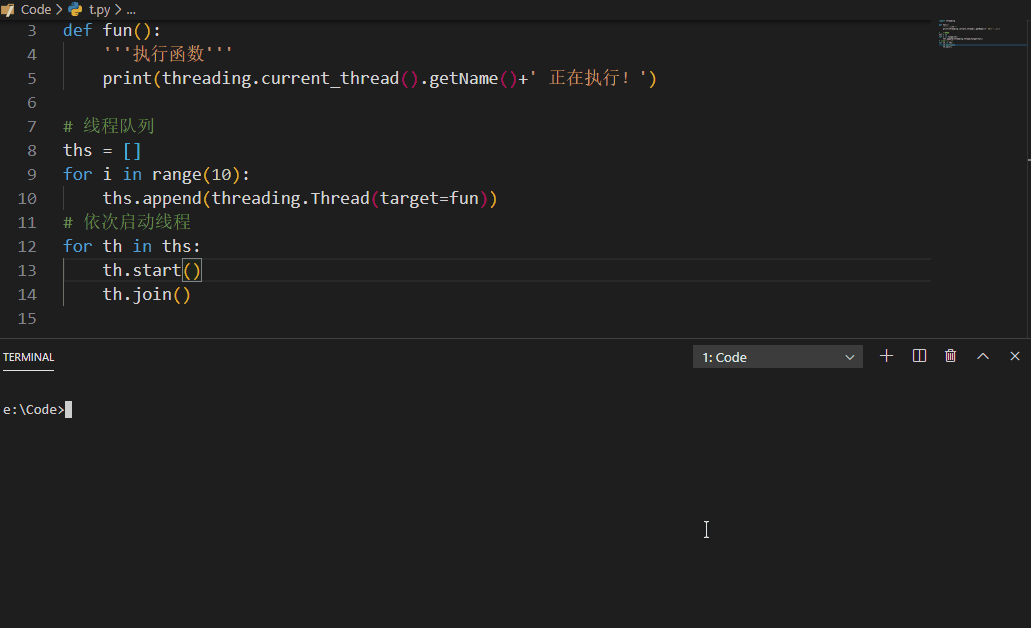This screenshot has height=628, width=1031.
Task: Click the "fun" name in the def line
Action: (x=117, y=30)
